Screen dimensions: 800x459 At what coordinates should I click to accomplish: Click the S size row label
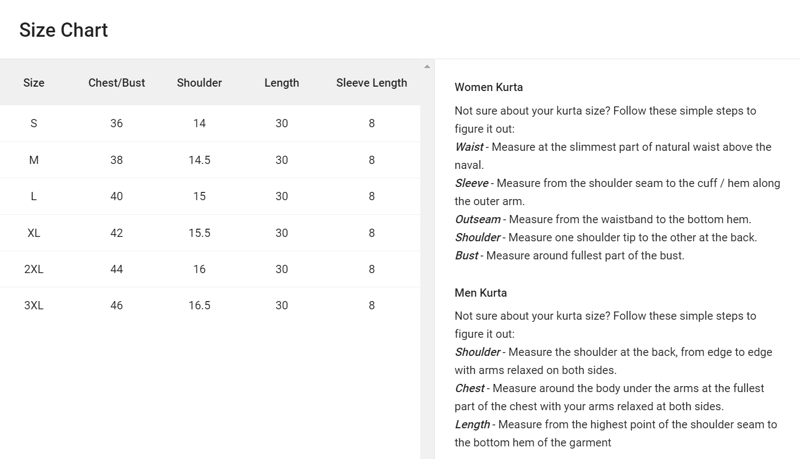click(x=34, y=124)
